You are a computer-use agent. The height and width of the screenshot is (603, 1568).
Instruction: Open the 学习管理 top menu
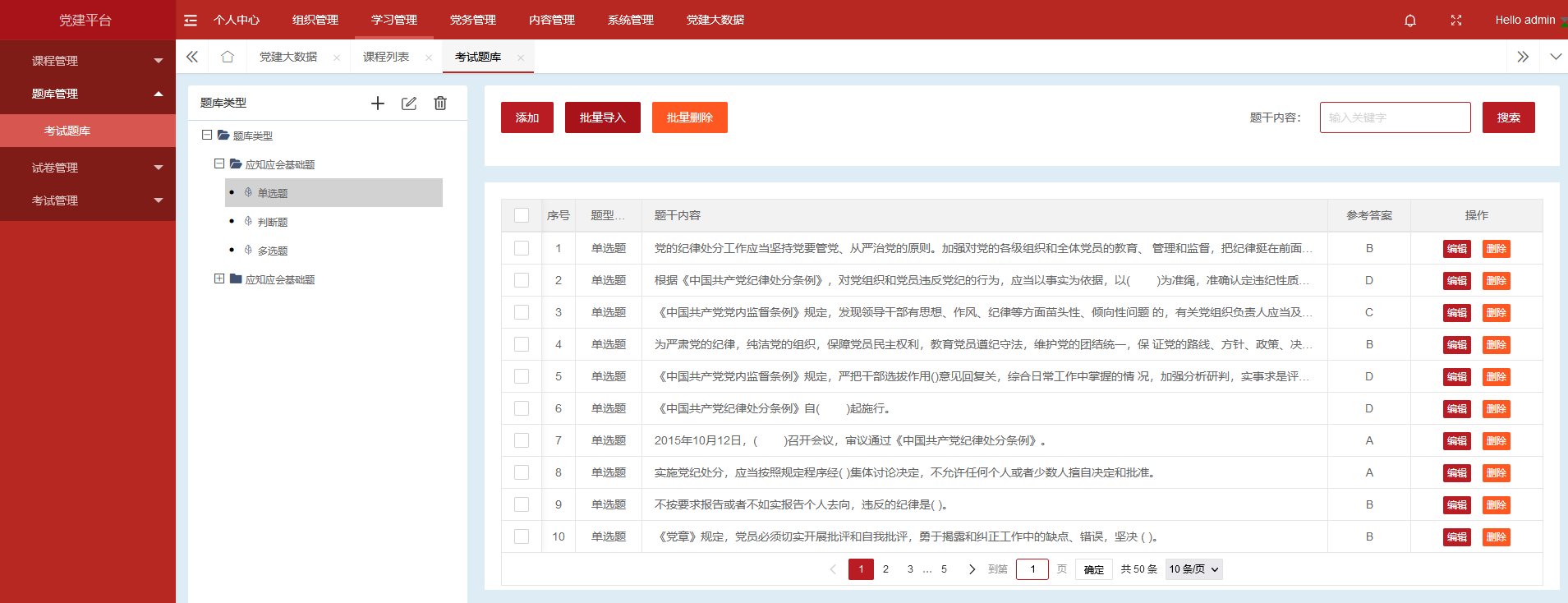[394, 20]
